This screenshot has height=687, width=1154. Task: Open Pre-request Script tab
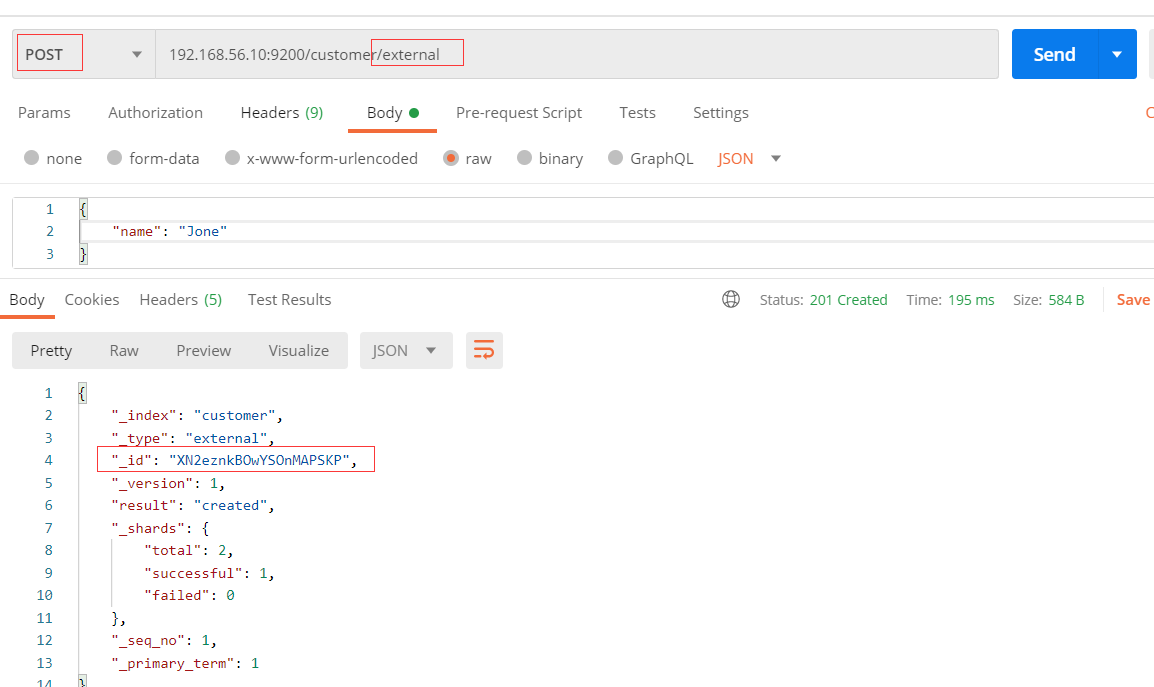(519, 113)
